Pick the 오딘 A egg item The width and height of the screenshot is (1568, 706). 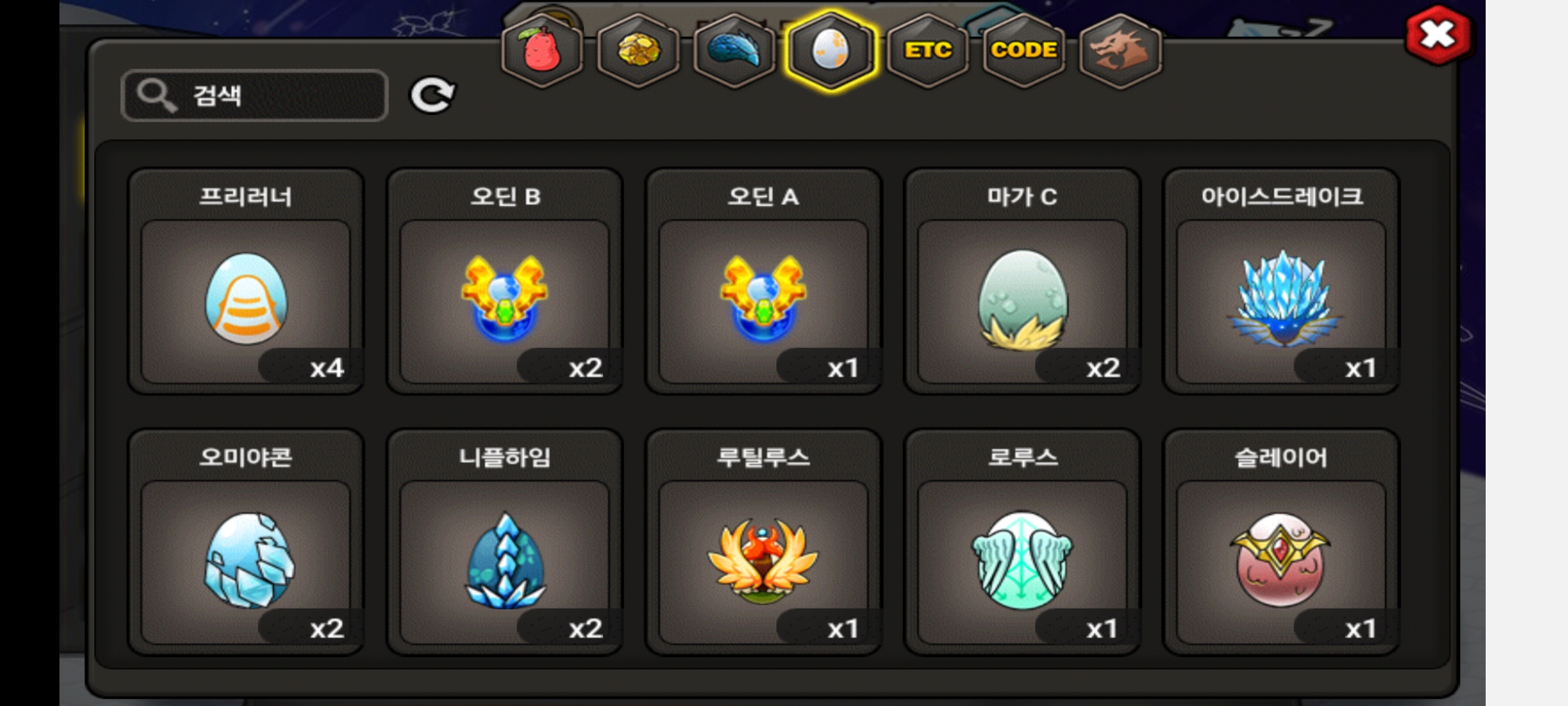763,281
